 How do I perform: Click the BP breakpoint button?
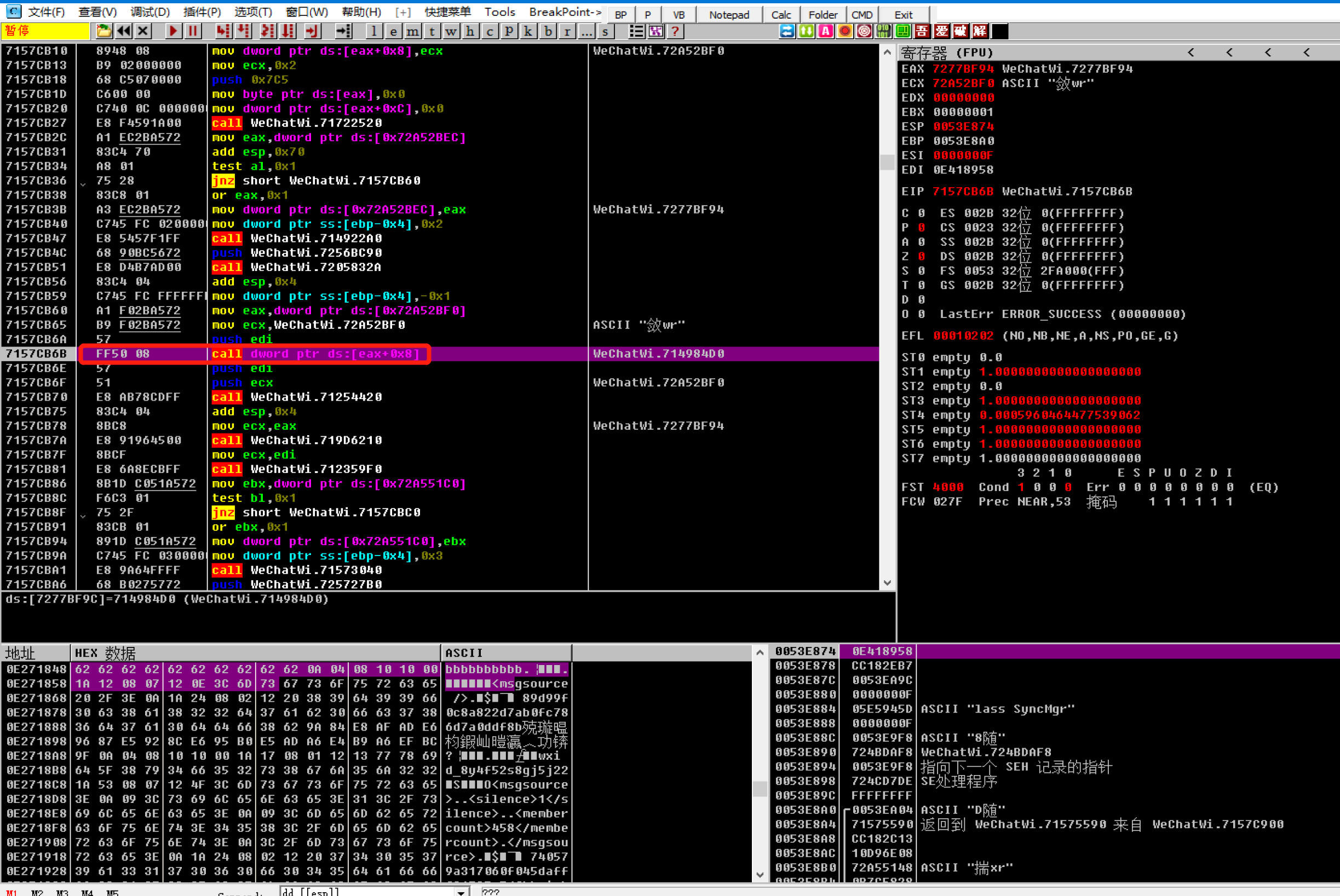[621, 14]
